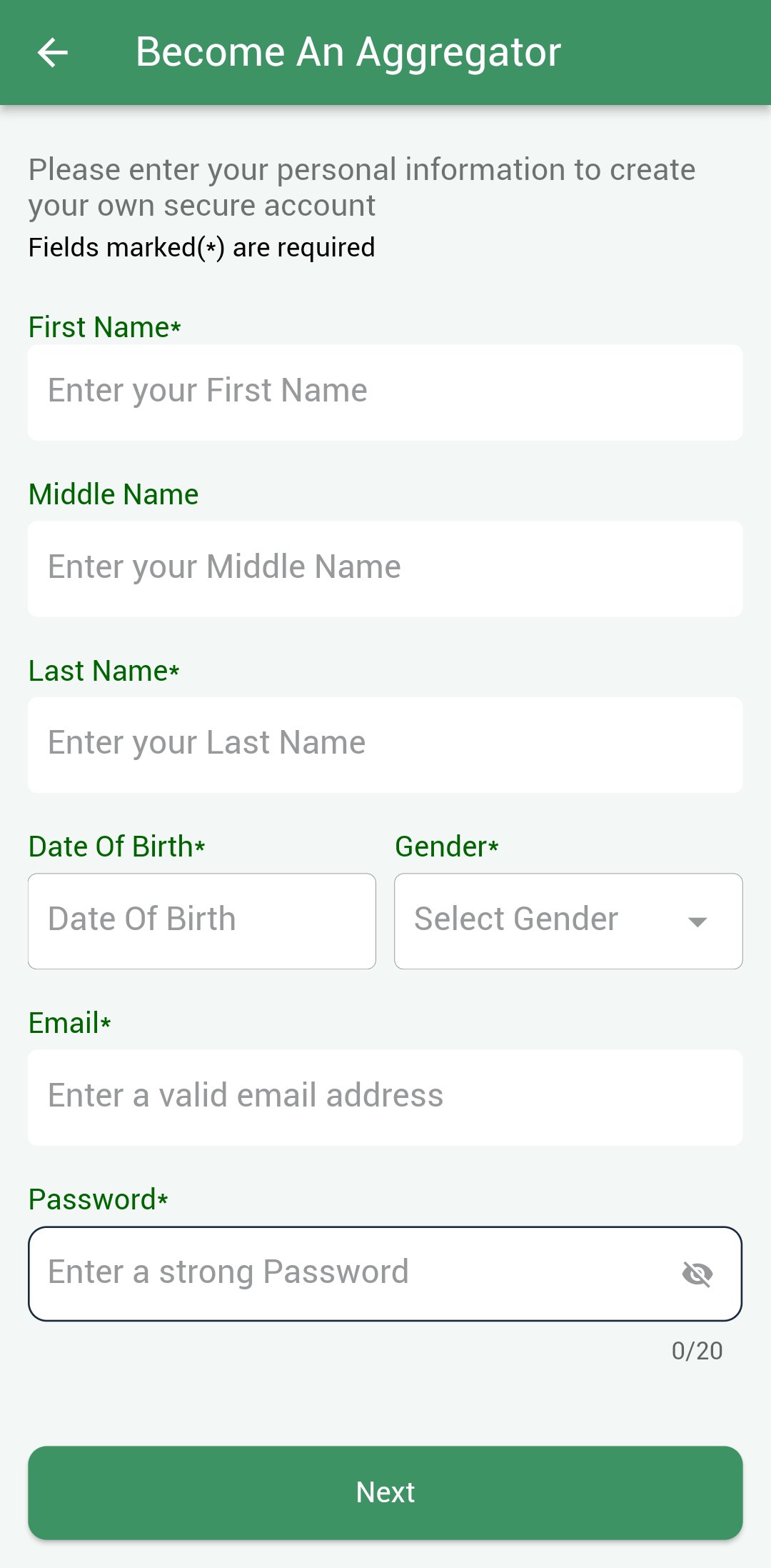Click the 0/20 password character counter

point(697,1351)
